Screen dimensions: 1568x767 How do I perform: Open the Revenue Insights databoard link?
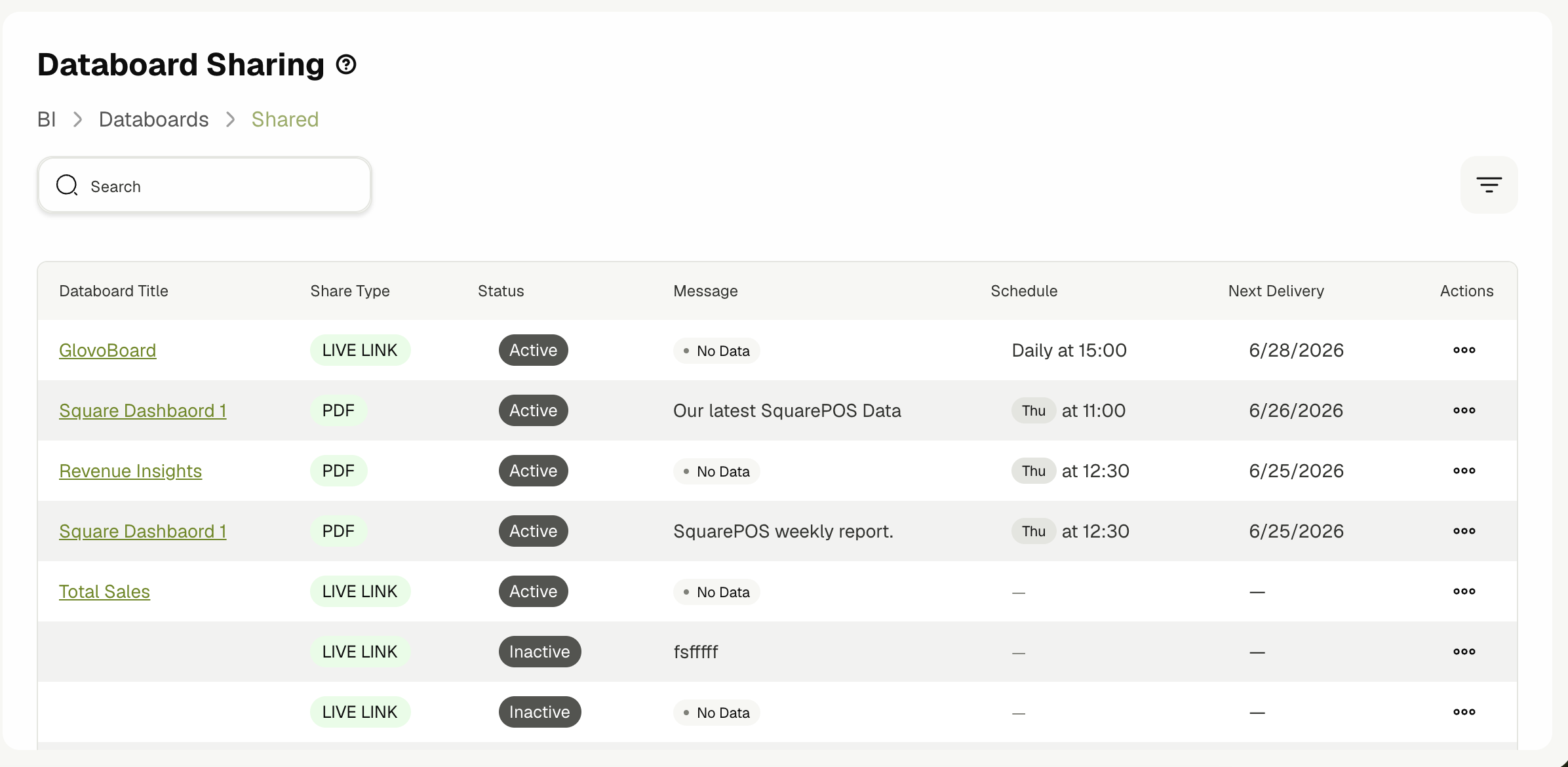pos(130,471)
